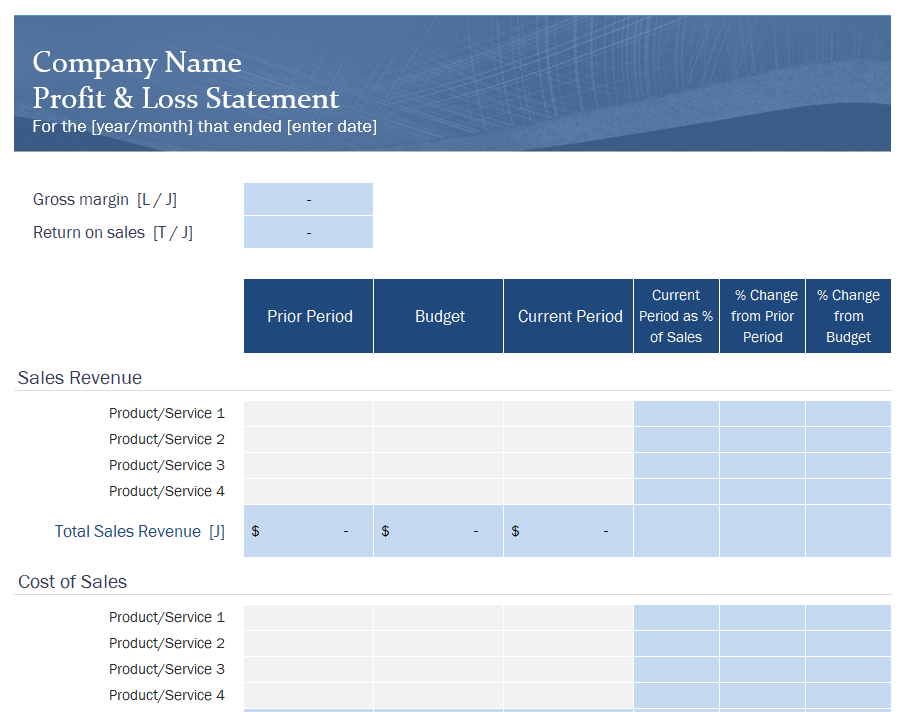Select the Company Name title text
Screen dimensions: 903x712
[137, 62]
